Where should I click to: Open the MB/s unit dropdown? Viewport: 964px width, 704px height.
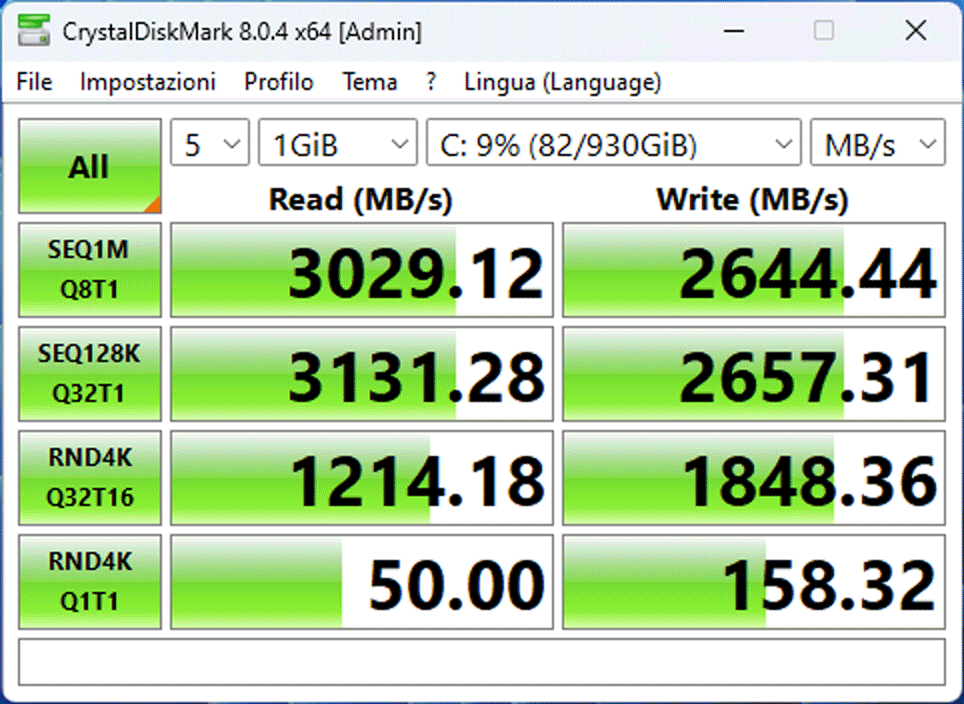click(x=877, y=143)
